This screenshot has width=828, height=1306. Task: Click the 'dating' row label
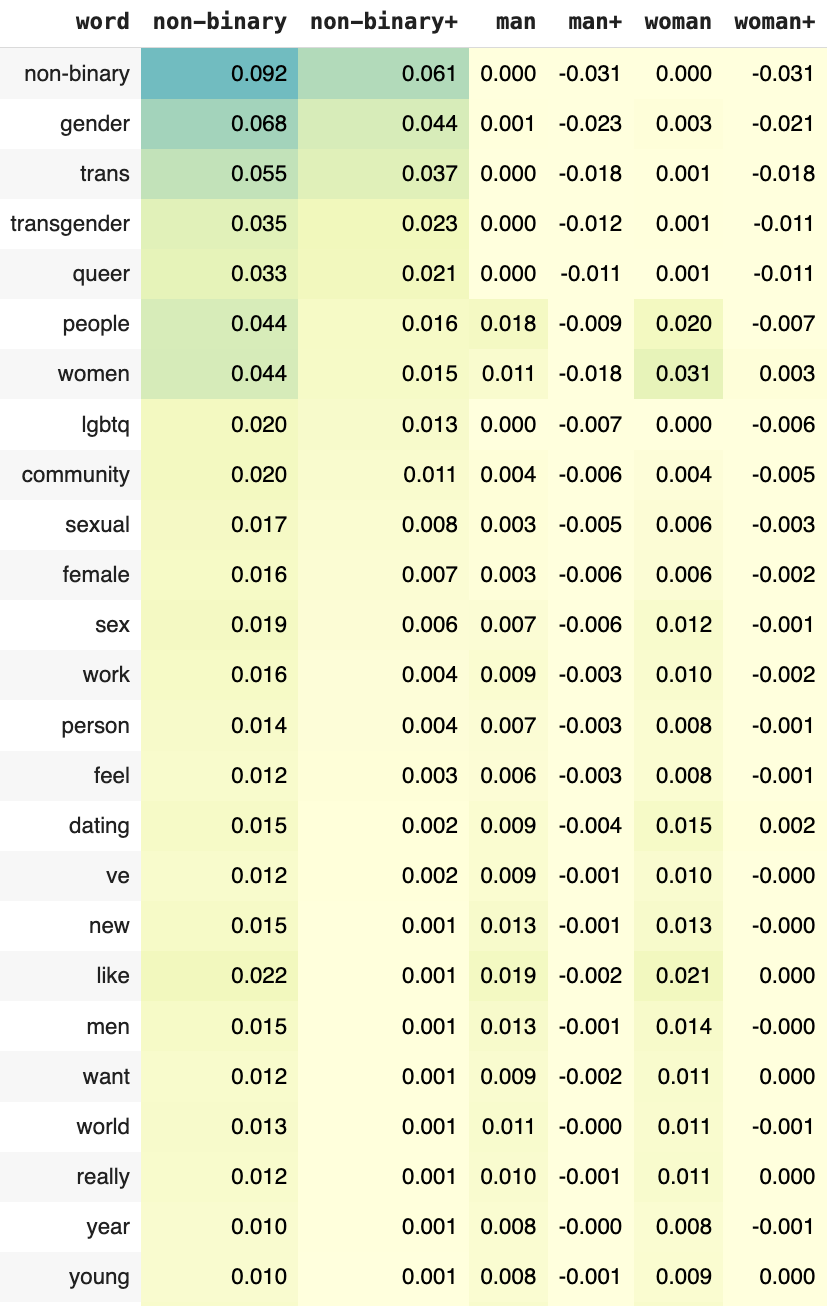(x=99, y=826)
